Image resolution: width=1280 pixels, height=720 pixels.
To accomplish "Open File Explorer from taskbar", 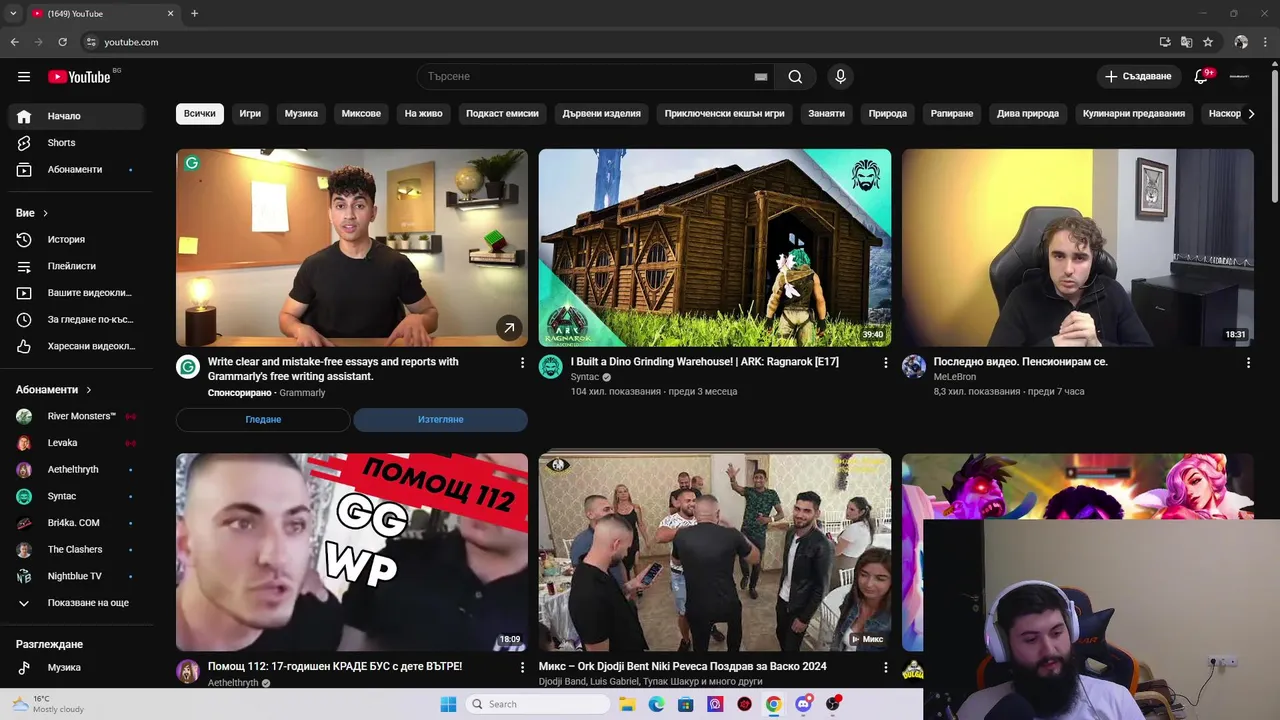I will point(627,704).
